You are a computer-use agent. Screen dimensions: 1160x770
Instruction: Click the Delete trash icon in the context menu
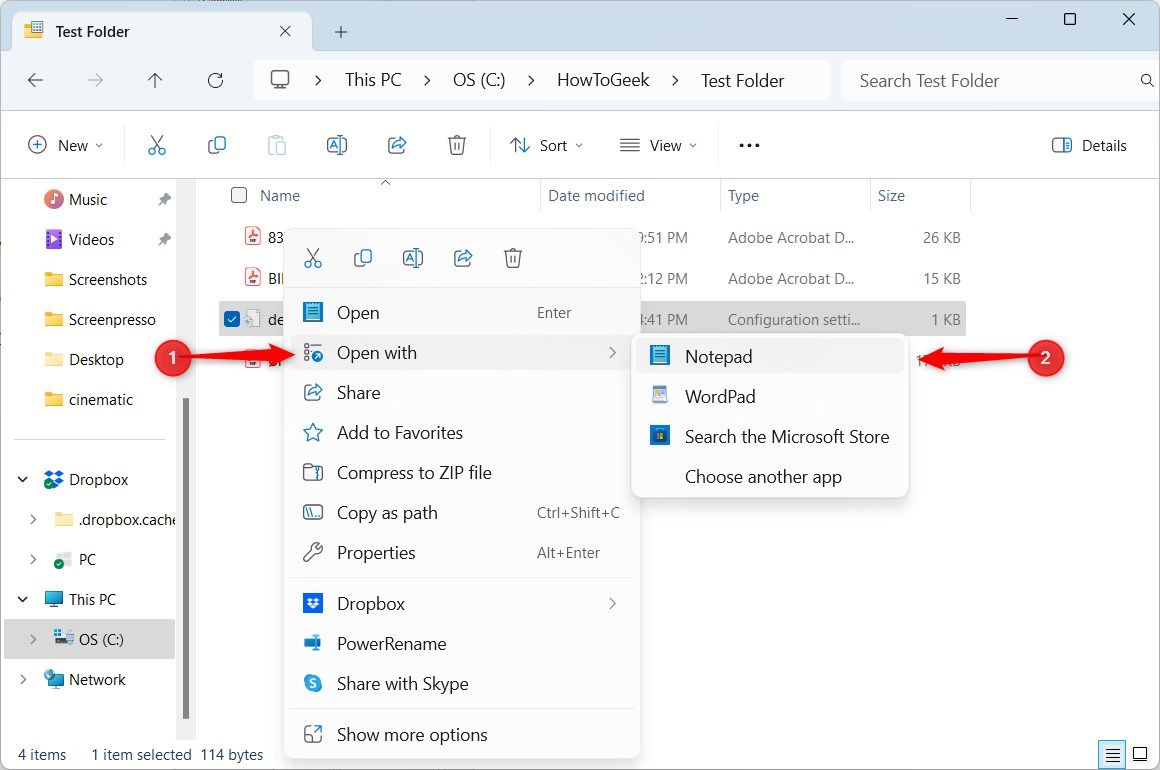513,258
